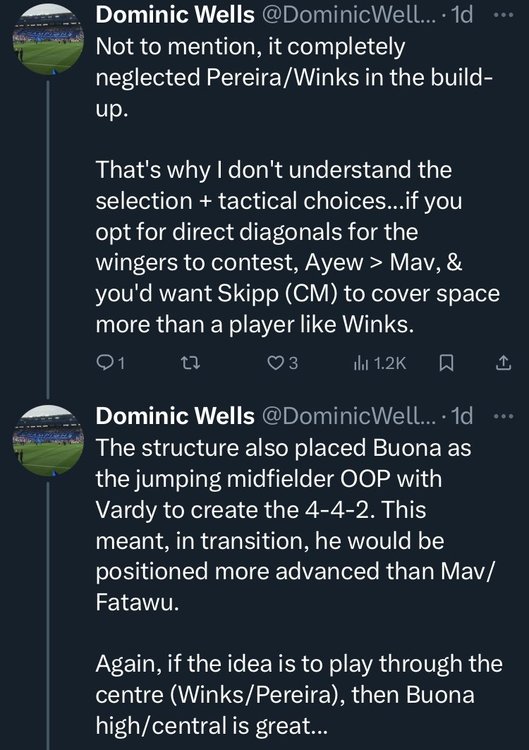Screen dimensions: 529x750
Task: Retweet the first tweet about Pereira/Winks
Action: point(192,364)
